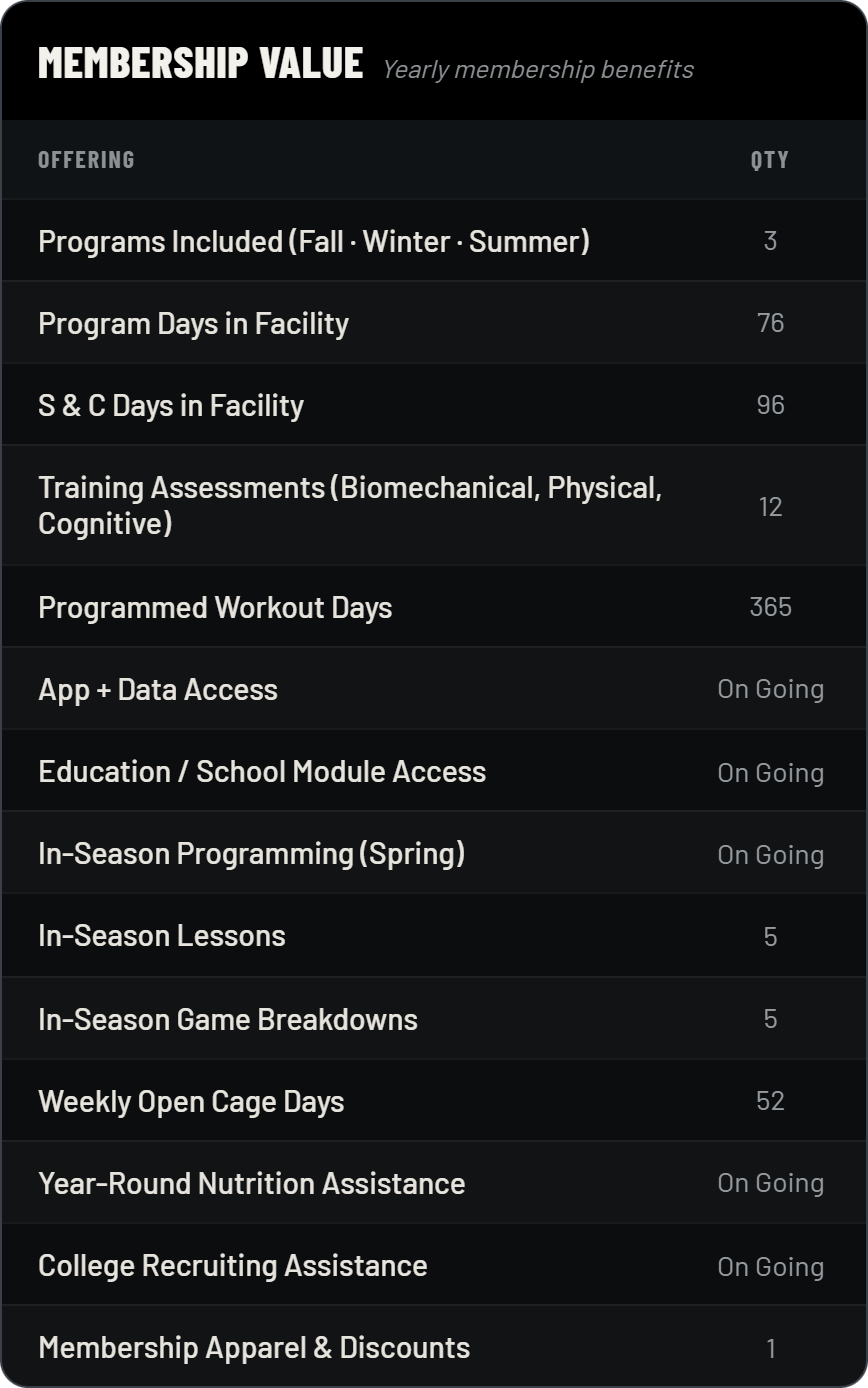Screen dimensions: 868x1388
Task: Click the App + Data Access row
Action: (x=434, y=689)
